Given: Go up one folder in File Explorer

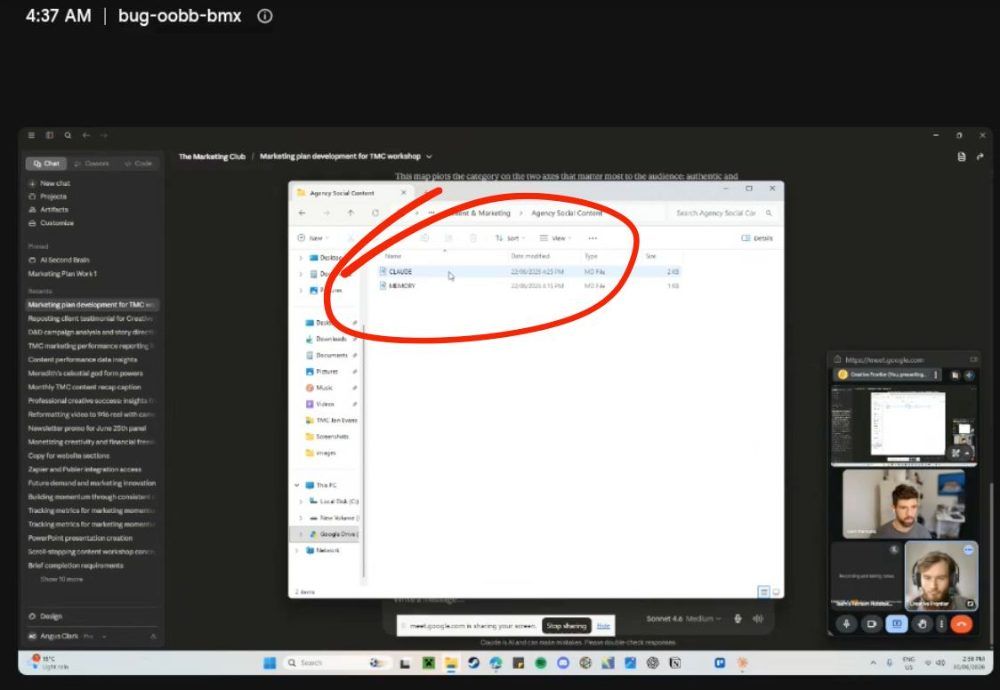Looking at the screenshot, I should pos(351,213).
